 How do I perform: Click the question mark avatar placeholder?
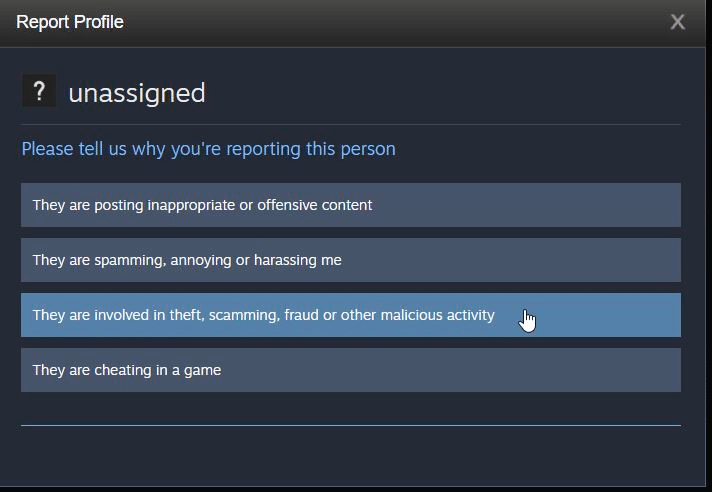coord(40,91)
